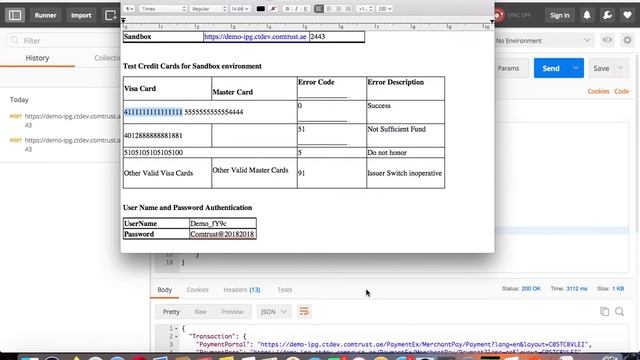This screenshot has height=360, width=640.
Task: Search response body magnifier icon
Action: click(x=619, y=311)
